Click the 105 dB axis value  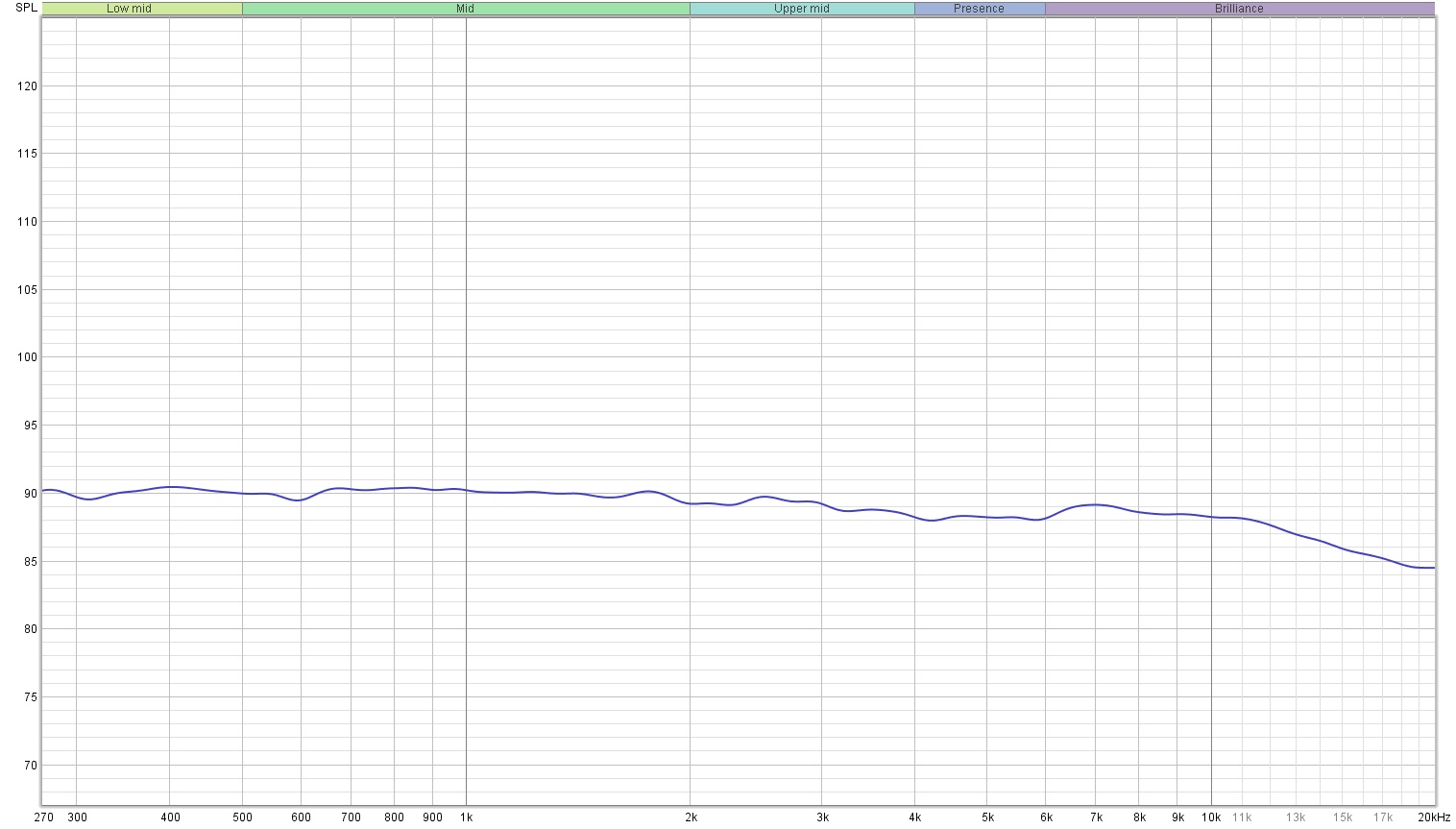click(27, 290)
